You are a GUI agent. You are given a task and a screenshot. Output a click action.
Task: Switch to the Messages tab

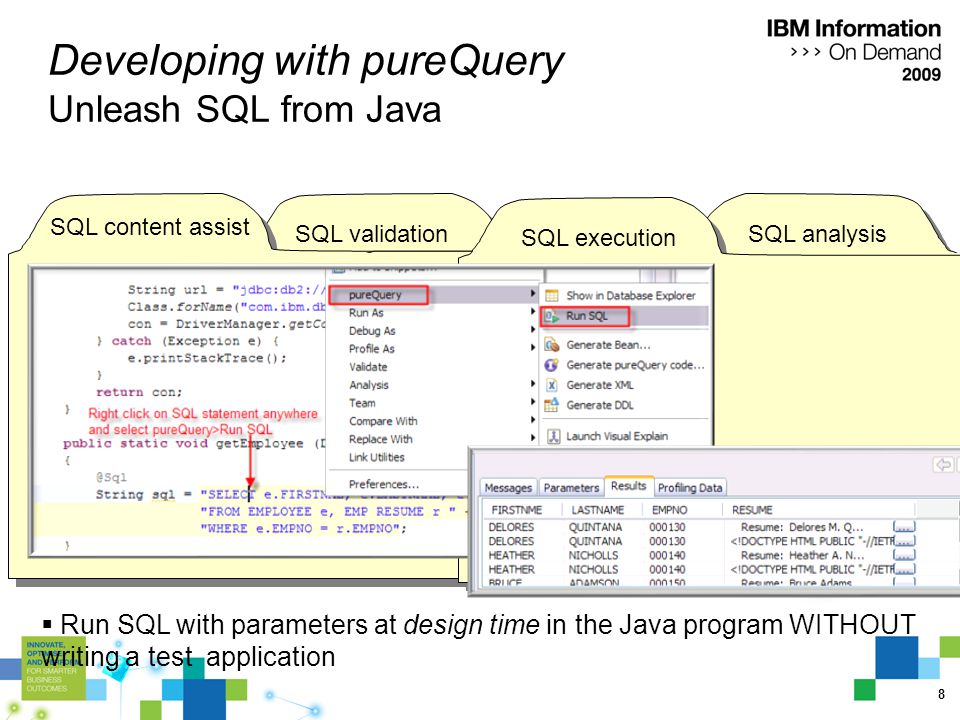[x=508, y=487]
